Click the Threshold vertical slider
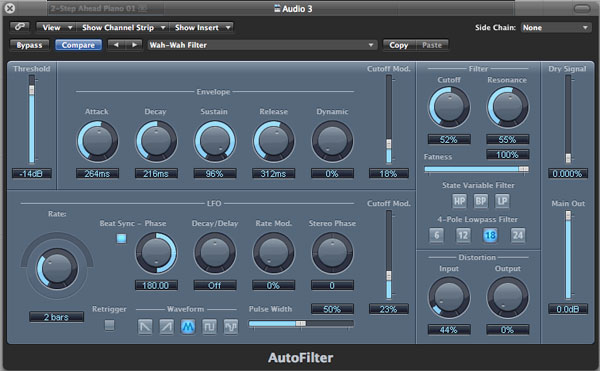This screenshot has width=600, height=371. (32, 119)
